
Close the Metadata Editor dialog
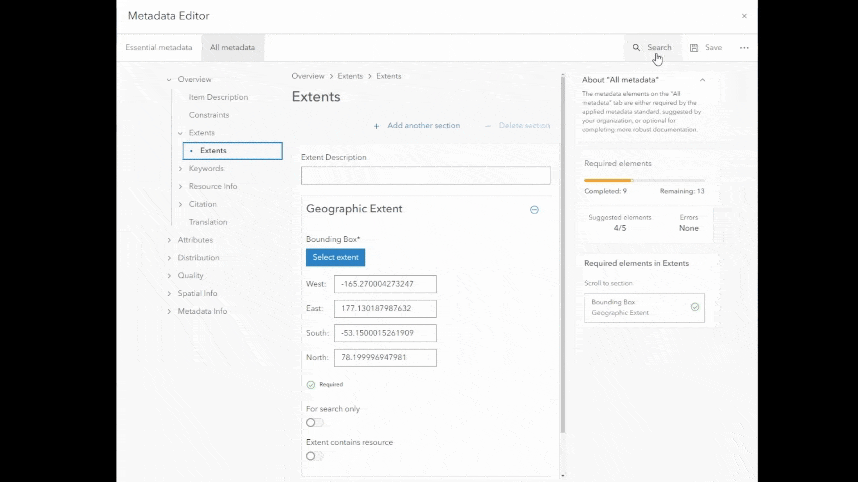pyautogui.click(x=744, y=16)
